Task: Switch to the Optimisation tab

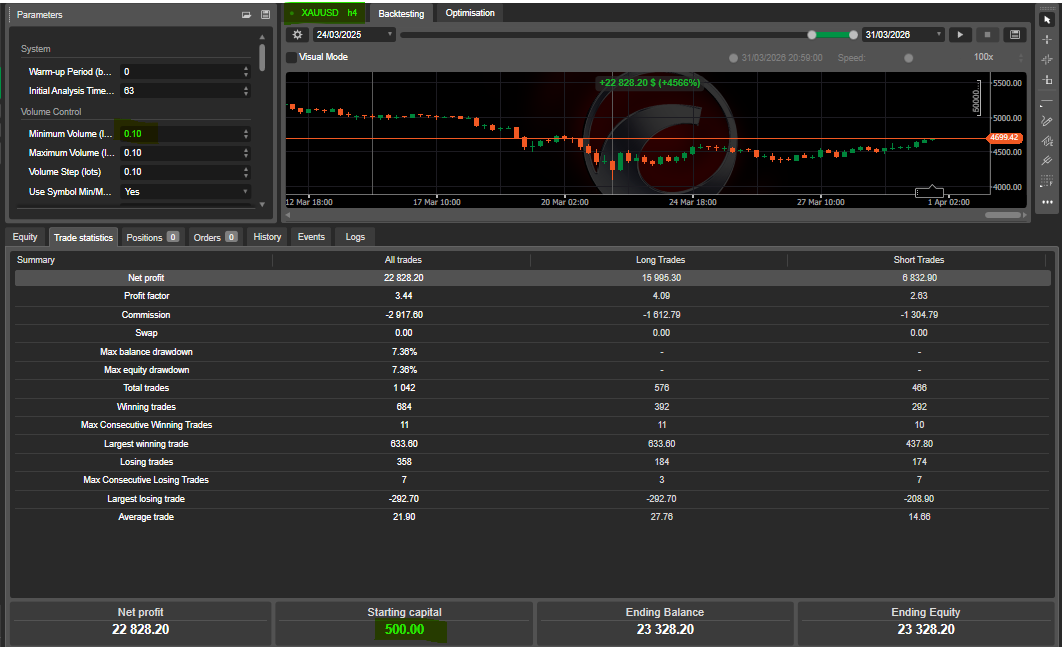Action: click(468, 13)
